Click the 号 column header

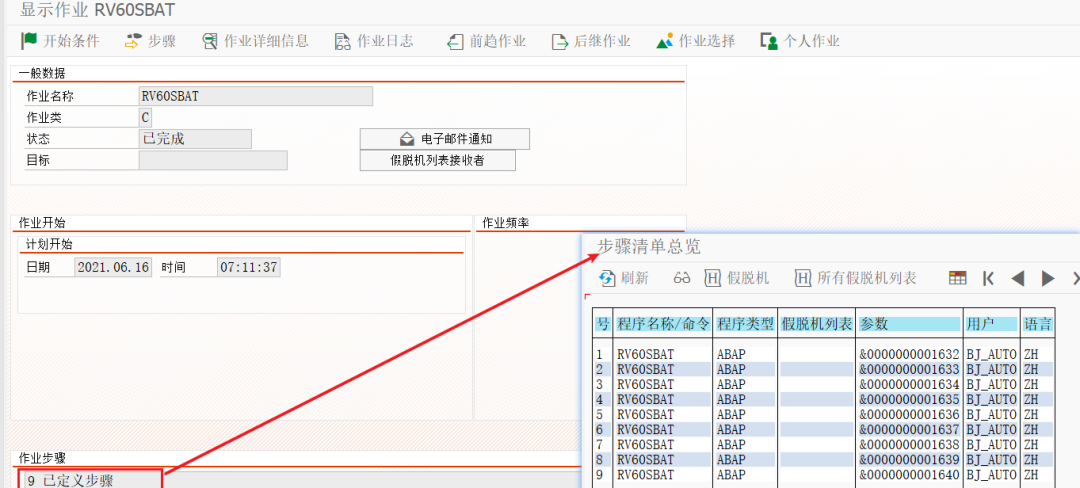click(x=603, y=323)
